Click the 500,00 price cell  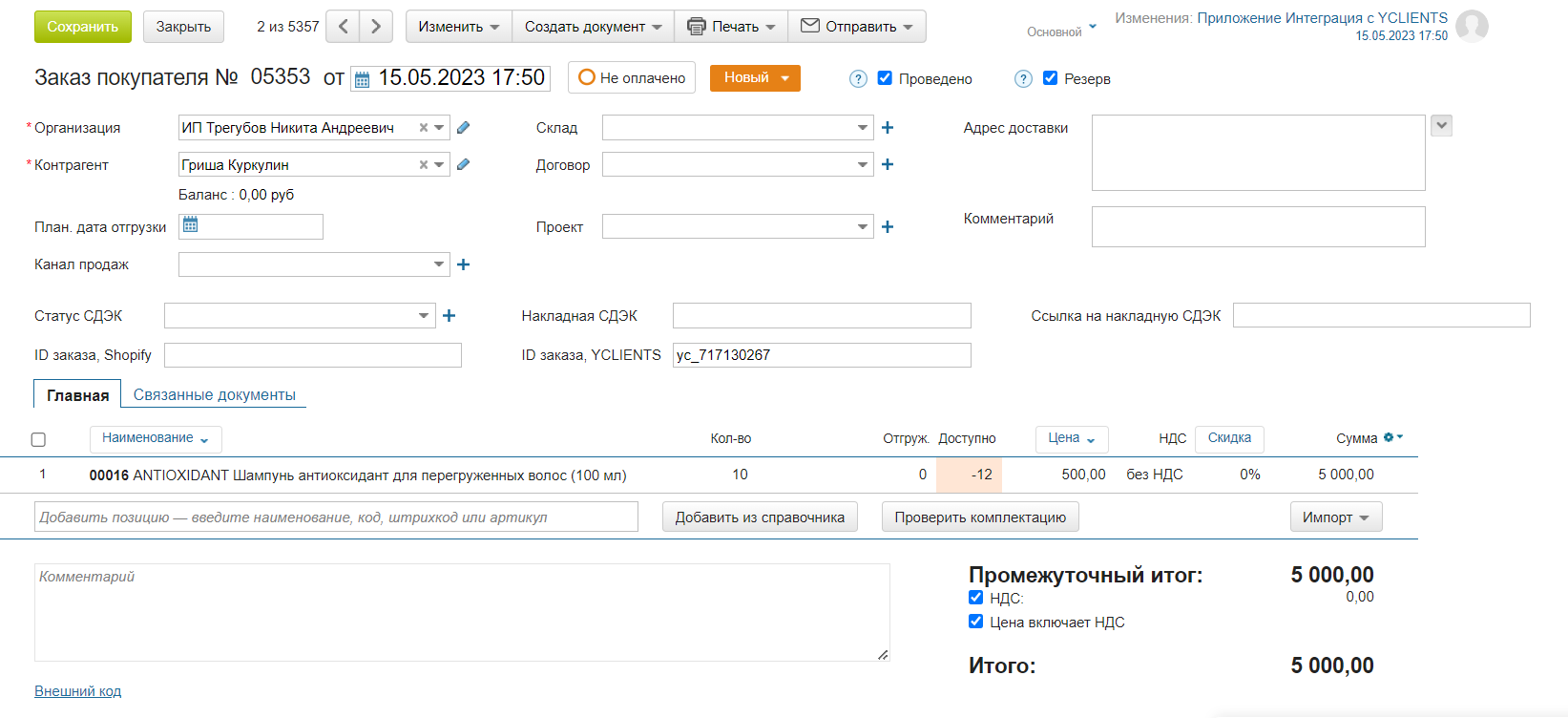click(x=1083, y=475)
